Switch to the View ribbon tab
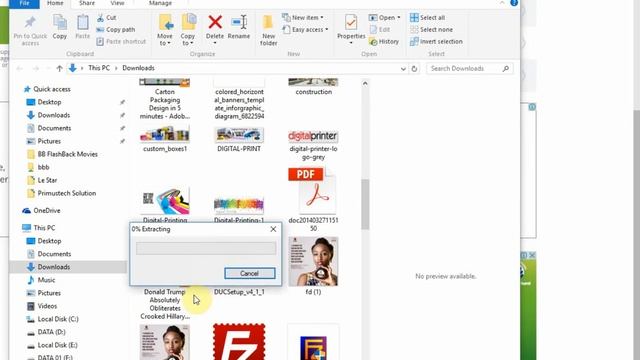Screen dimensions: 640x360 click(x=117, y=3)
